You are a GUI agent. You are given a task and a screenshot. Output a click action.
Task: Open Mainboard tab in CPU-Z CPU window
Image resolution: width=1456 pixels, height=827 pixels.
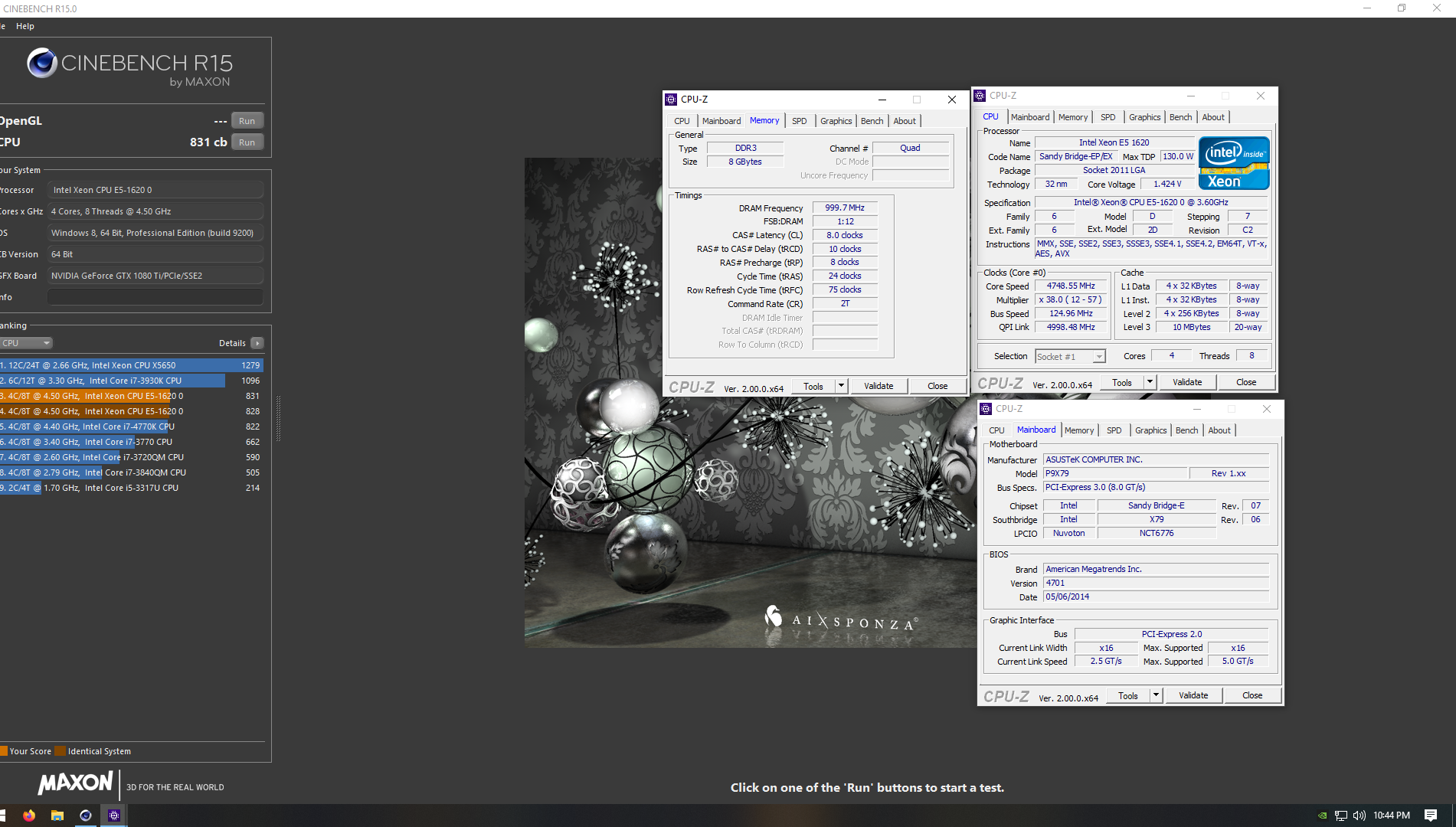pyautogui.click(x=1030, y=117)
